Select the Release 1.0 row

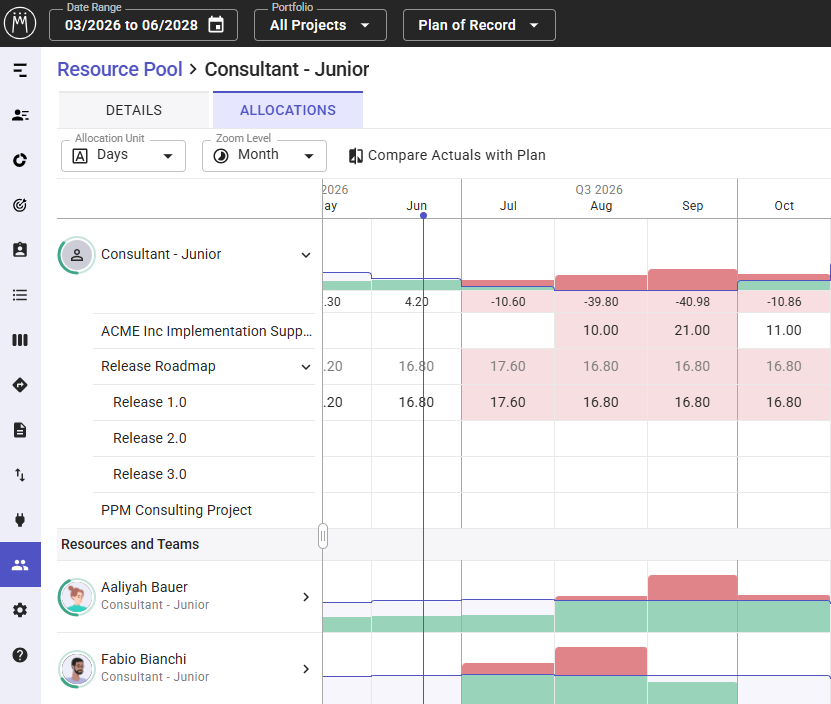204,402
